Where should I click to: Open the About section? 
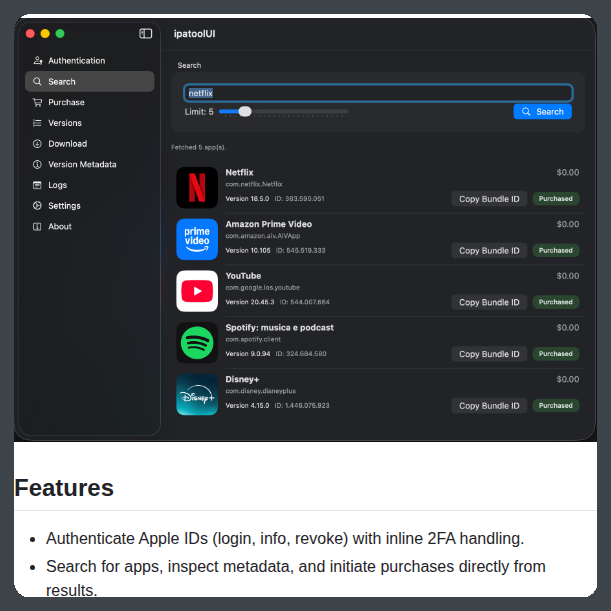click(x=90, y=226)
